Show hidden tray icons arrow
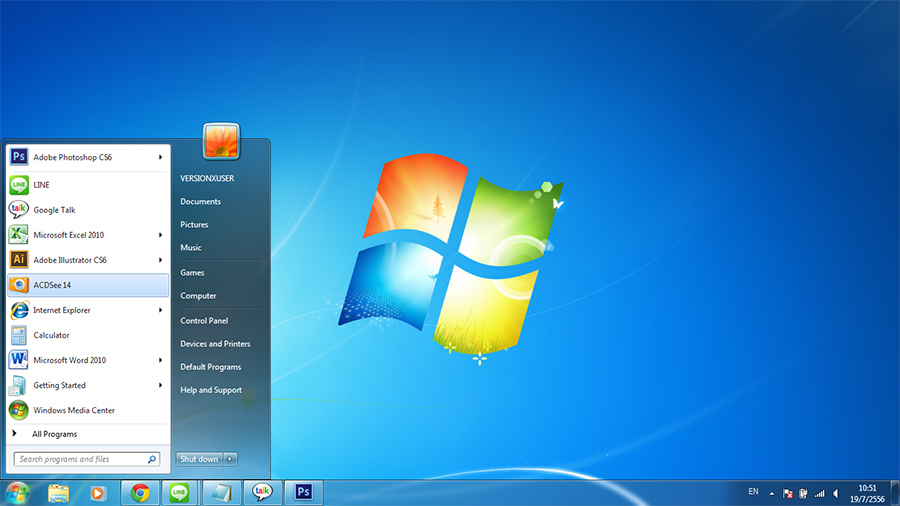 coord(771,493)
